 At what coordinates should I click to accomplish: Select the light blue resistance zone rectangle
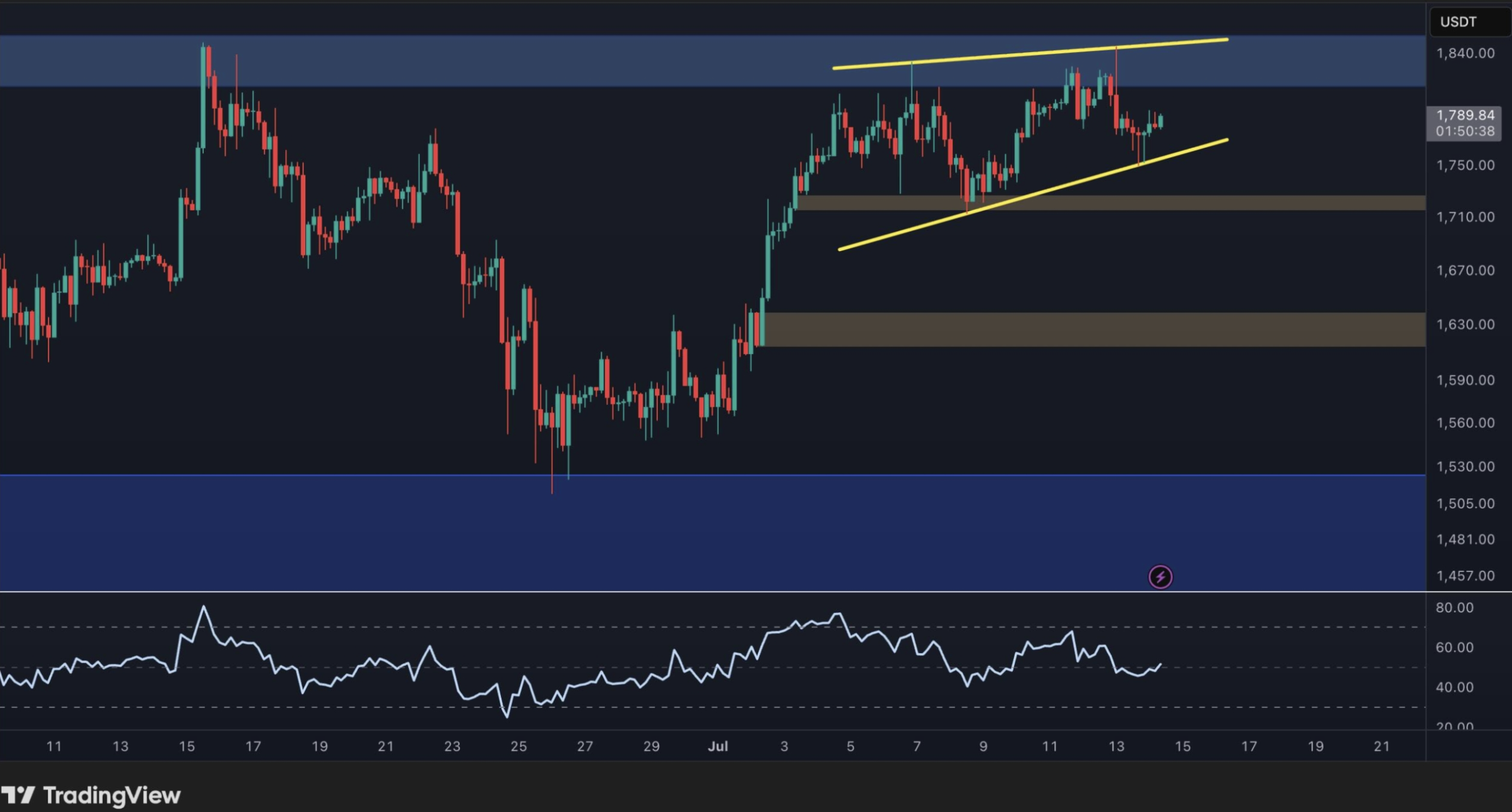pos(713,61)
